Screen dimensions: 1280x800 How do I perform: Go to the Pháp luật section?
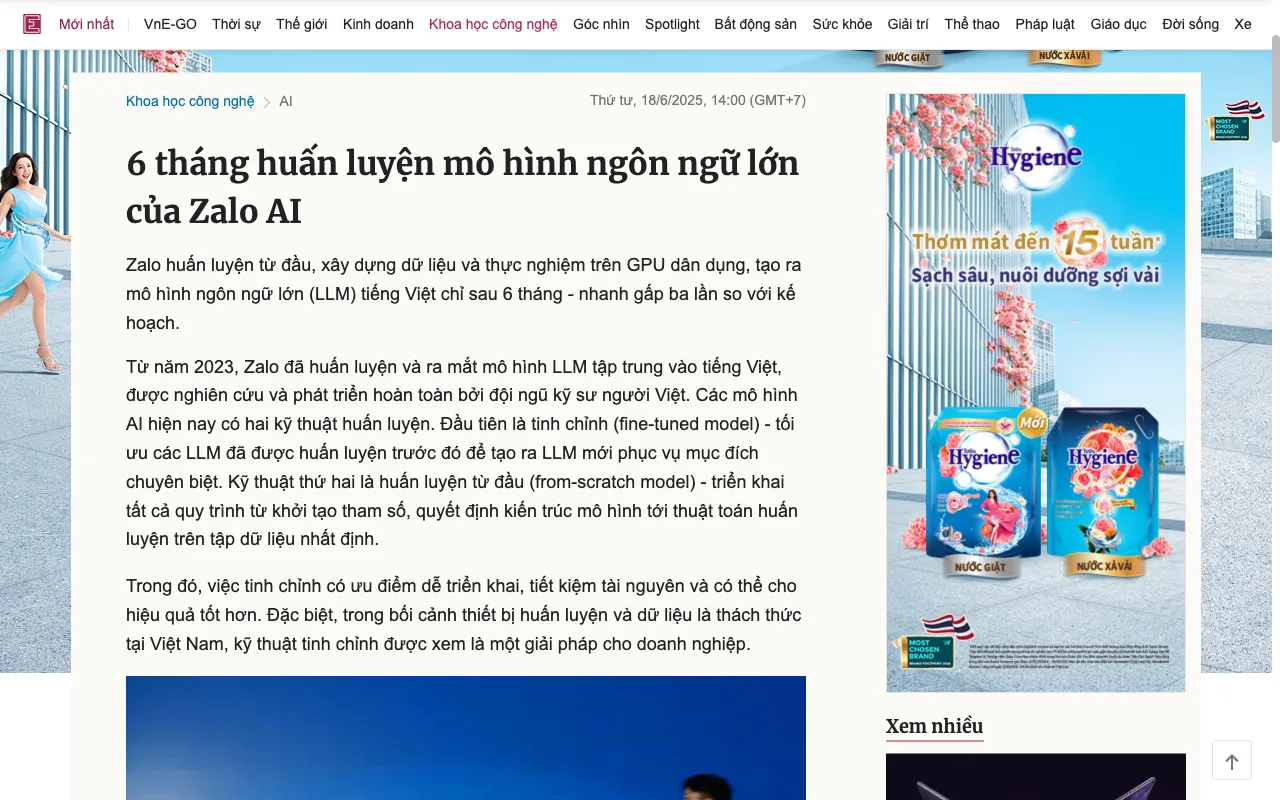click(x=1045, y=24)
